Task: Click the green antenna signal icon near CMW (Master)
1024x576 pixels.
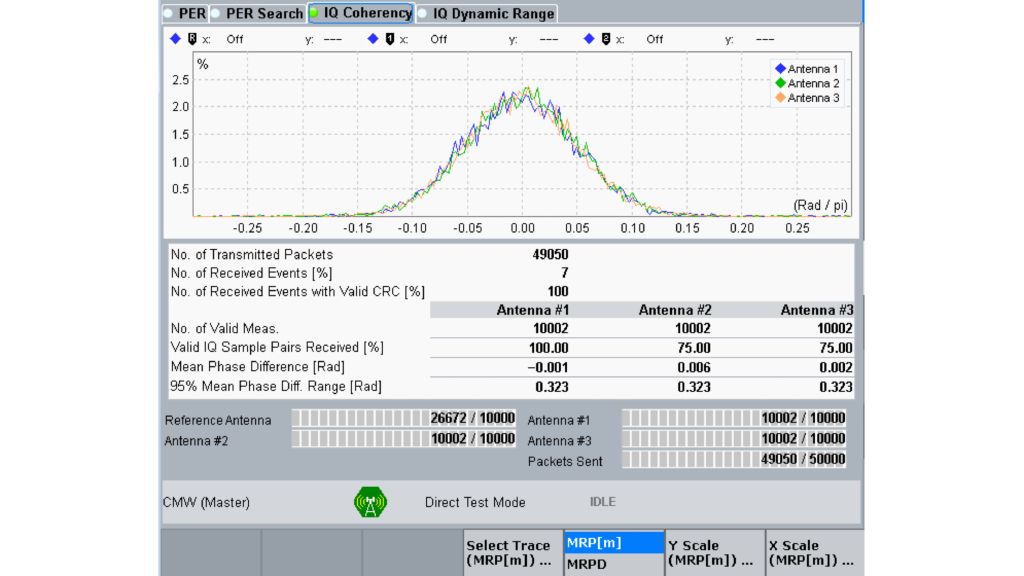Action: [371, 502]
